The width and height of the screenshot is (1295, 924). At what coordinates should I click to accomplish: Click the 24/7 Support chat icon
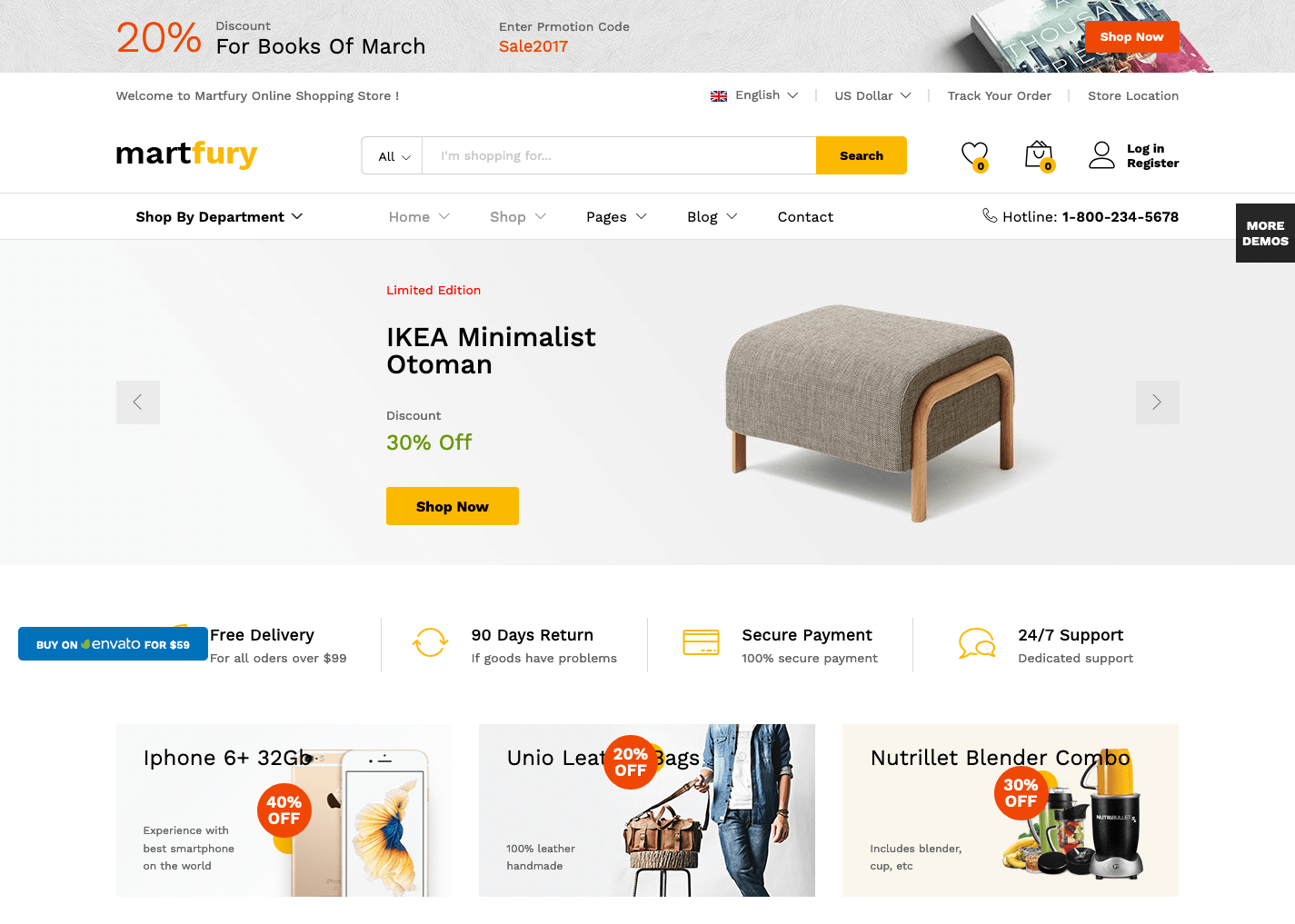click(x=977, y=643)
